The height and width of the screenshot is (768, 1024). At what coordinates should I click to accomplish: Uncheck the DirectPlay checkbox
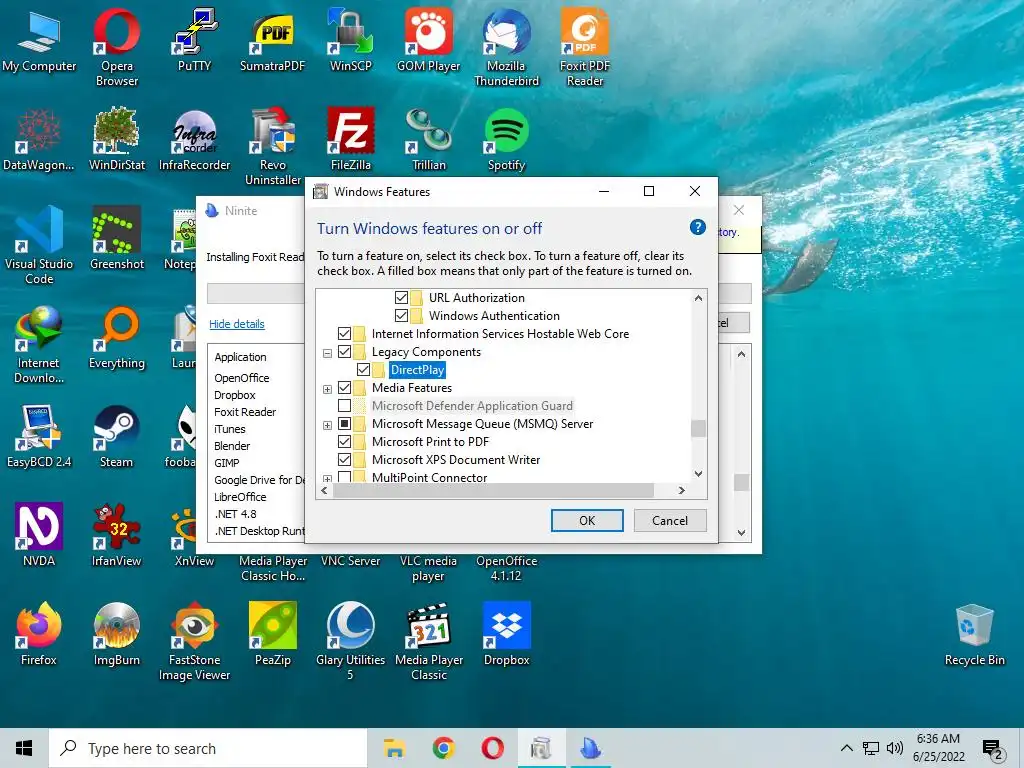(363, 370)
